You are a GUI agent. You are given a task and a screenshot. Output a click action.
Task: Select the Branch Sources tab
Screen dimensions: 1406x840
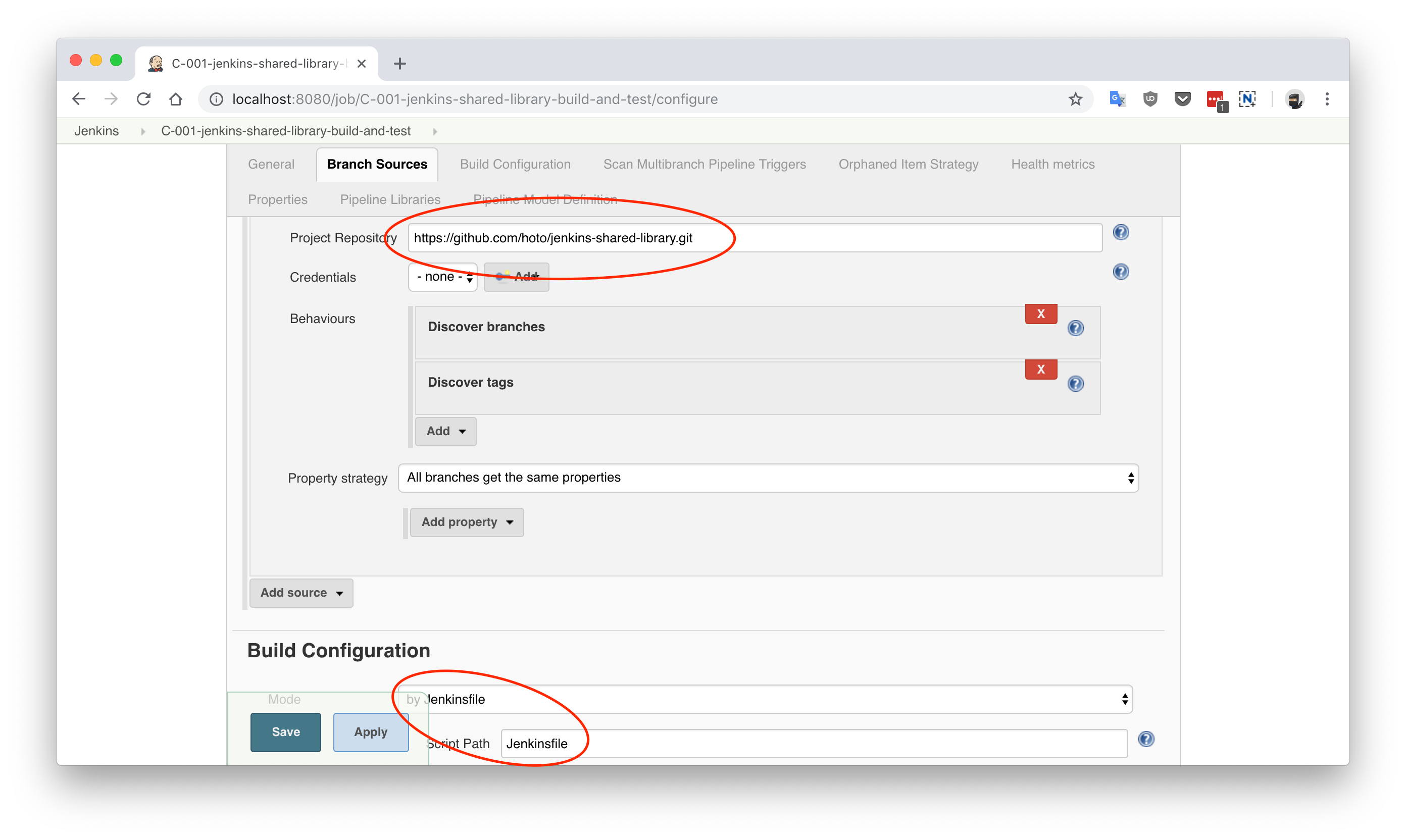tap(377, 164)
